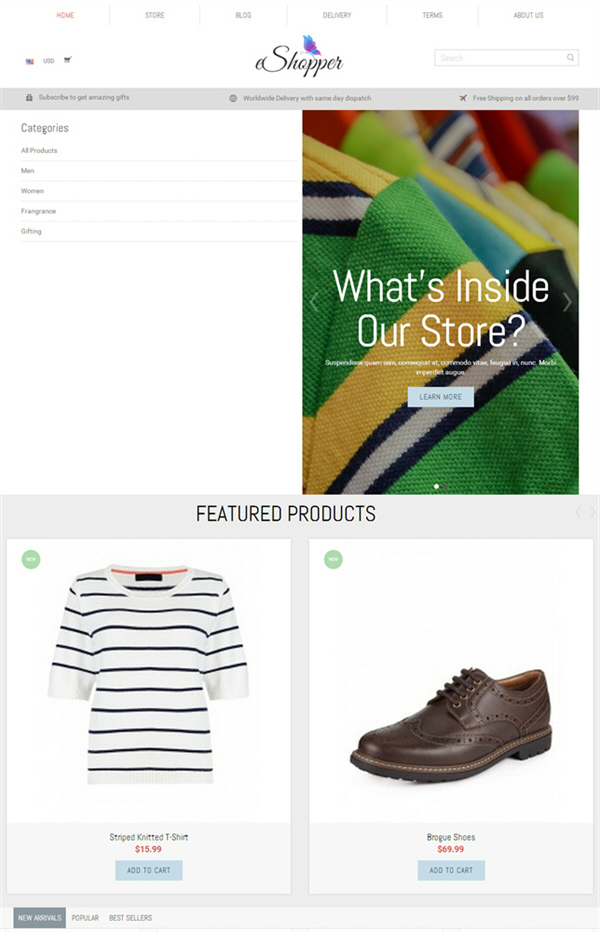
Task: Click the eShopper butterfly logo
Action: pos(300,56)
